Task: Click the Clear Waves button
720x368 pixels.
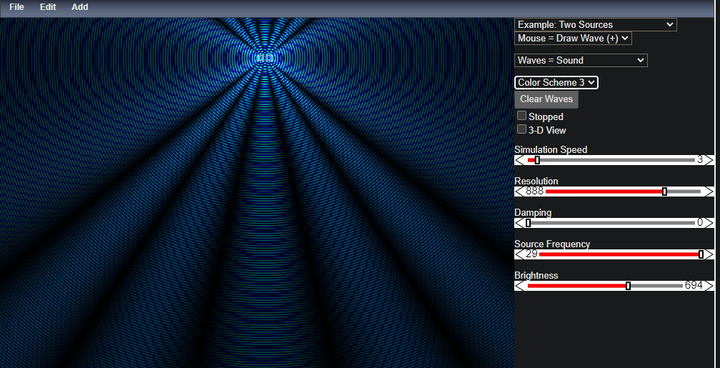Action: 546,99
